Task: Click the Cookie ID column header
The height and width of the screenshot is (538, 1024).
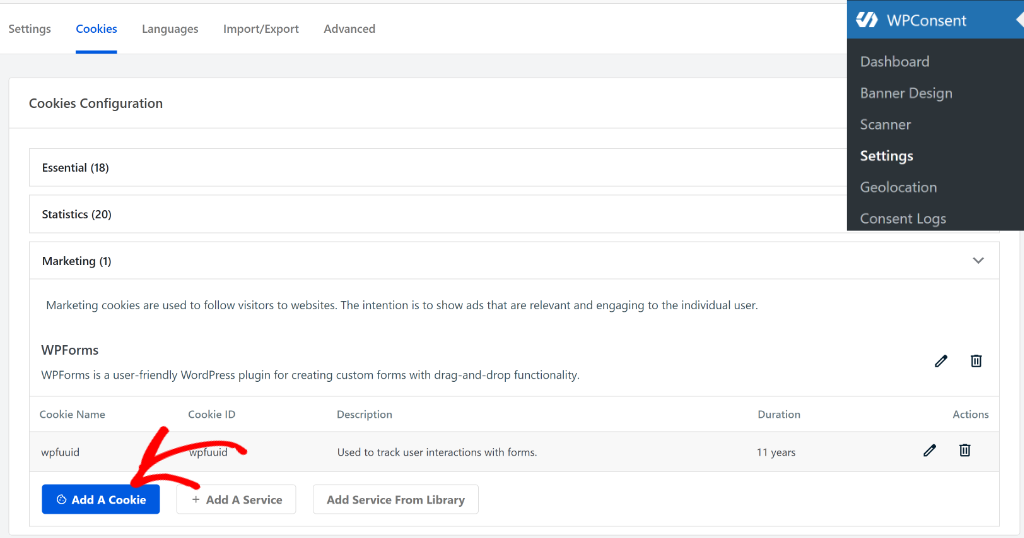Action: [x=212, y=415]
